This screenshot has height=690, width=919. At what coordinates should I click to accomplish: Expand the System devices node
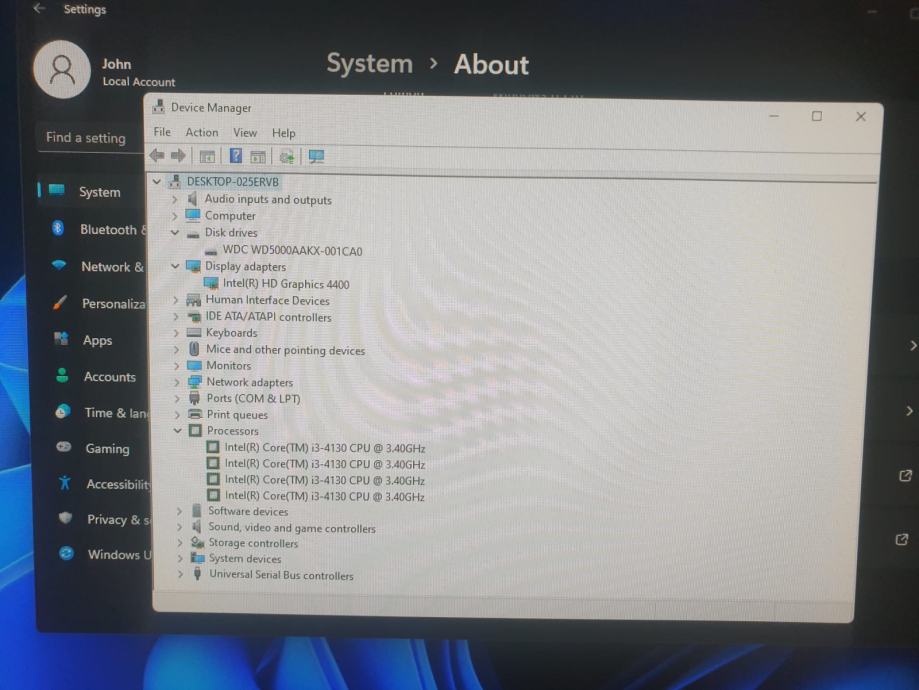(x=180, y=559)
